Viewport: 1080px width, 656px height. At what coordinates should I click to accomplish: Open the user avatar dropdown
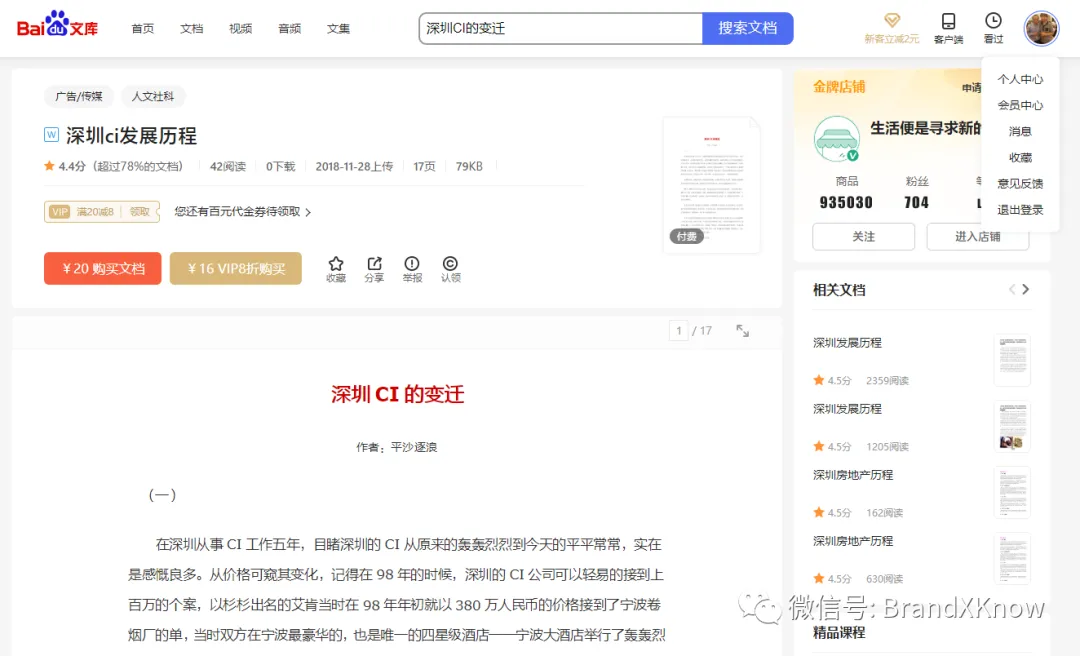(x=1041, y=28)
